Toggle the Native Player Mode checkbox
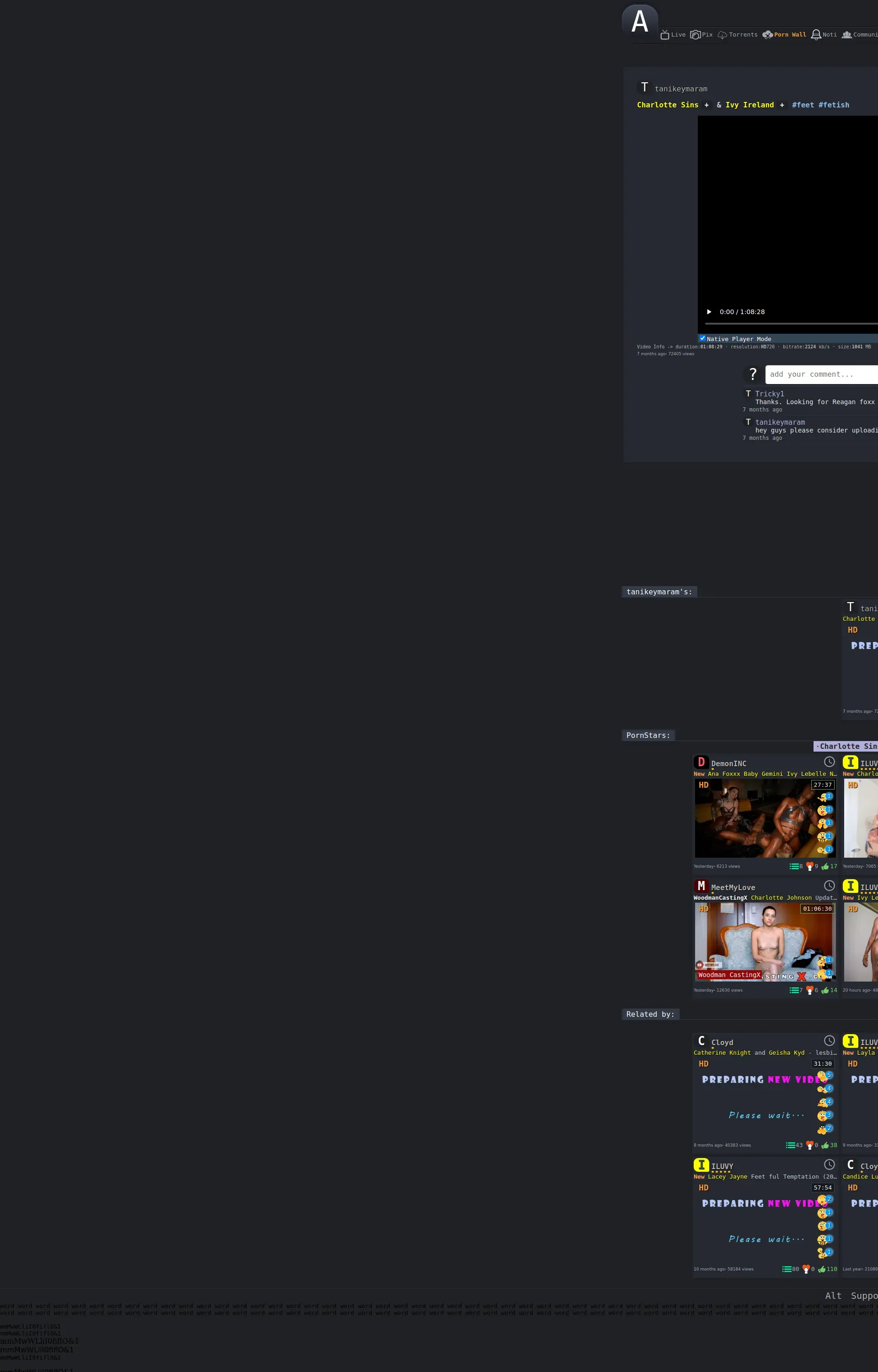878x1372 pixels. click(702, 338)
